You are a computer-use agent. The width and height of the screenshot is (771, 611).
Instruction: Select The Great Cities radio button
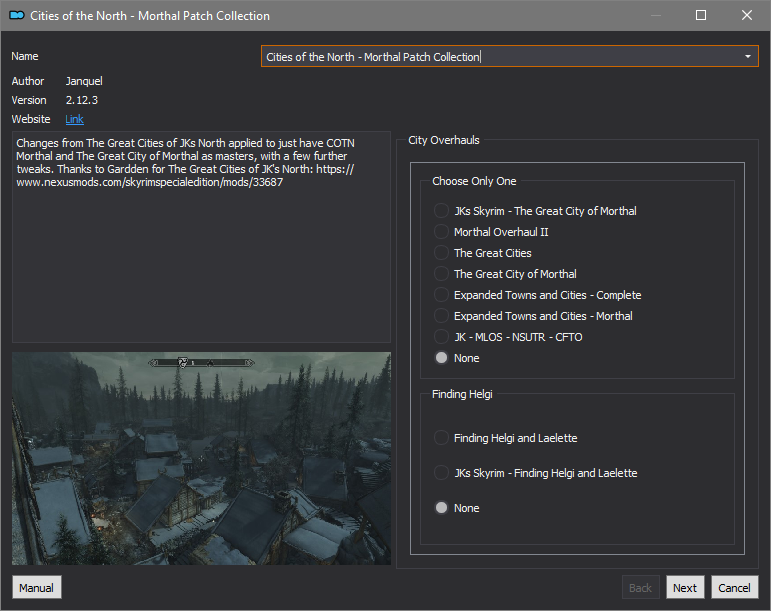[482, 253]
